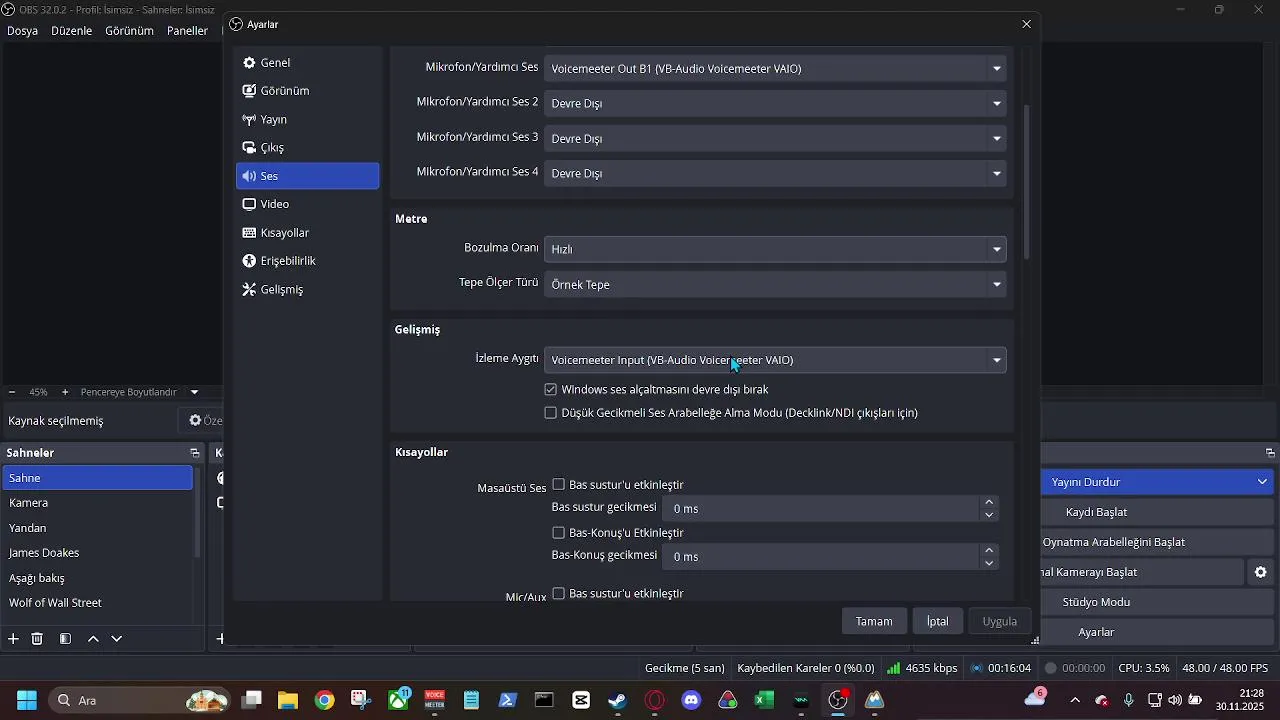Open Windows Start menu

(x=27, y=700)
